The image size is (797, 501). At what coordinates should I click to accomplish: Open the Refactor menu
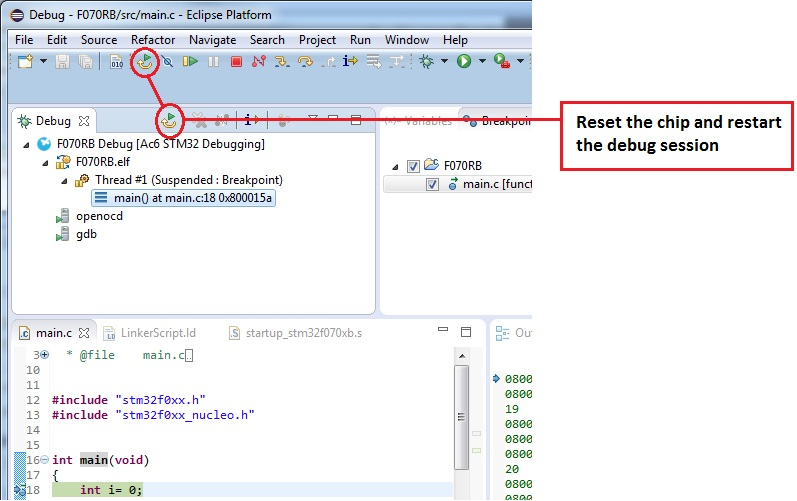[153, 40]
